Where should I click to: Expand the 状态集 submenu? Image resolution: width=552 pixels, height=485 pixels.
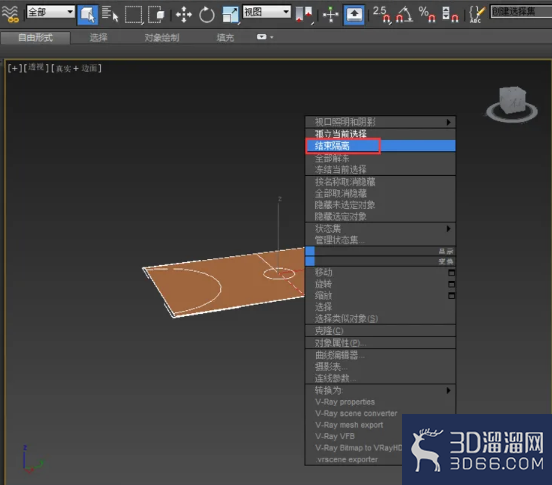tap(380, 229)
